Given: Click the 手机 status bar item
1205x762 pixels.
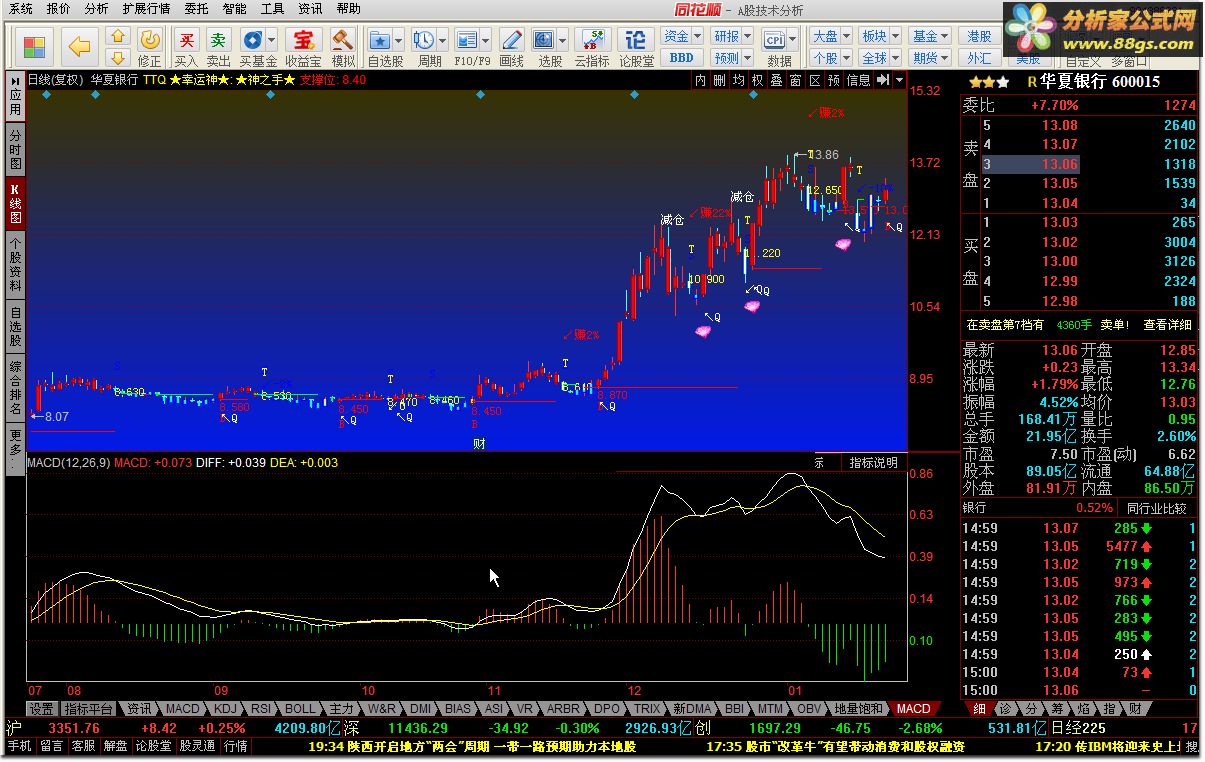Looking at the screenshot, I should click(x=20, y=745).
